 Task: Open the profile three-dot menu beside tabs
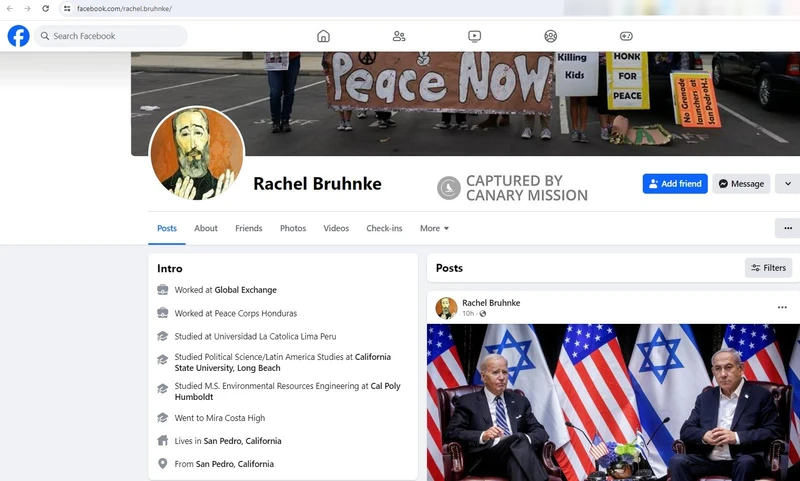point(788,228)
